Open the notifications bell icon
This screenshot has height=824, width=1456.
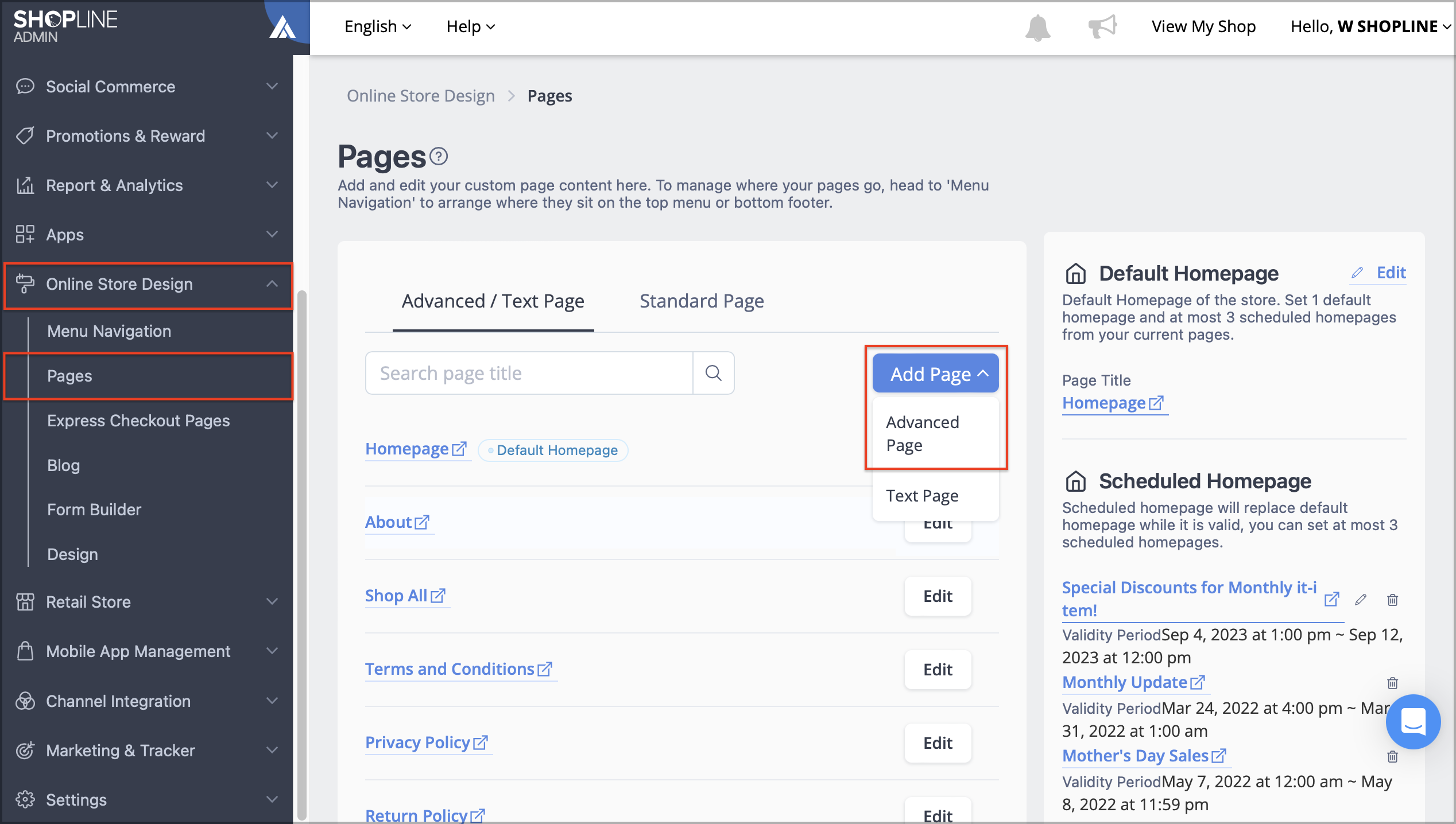coord(1037,27)
